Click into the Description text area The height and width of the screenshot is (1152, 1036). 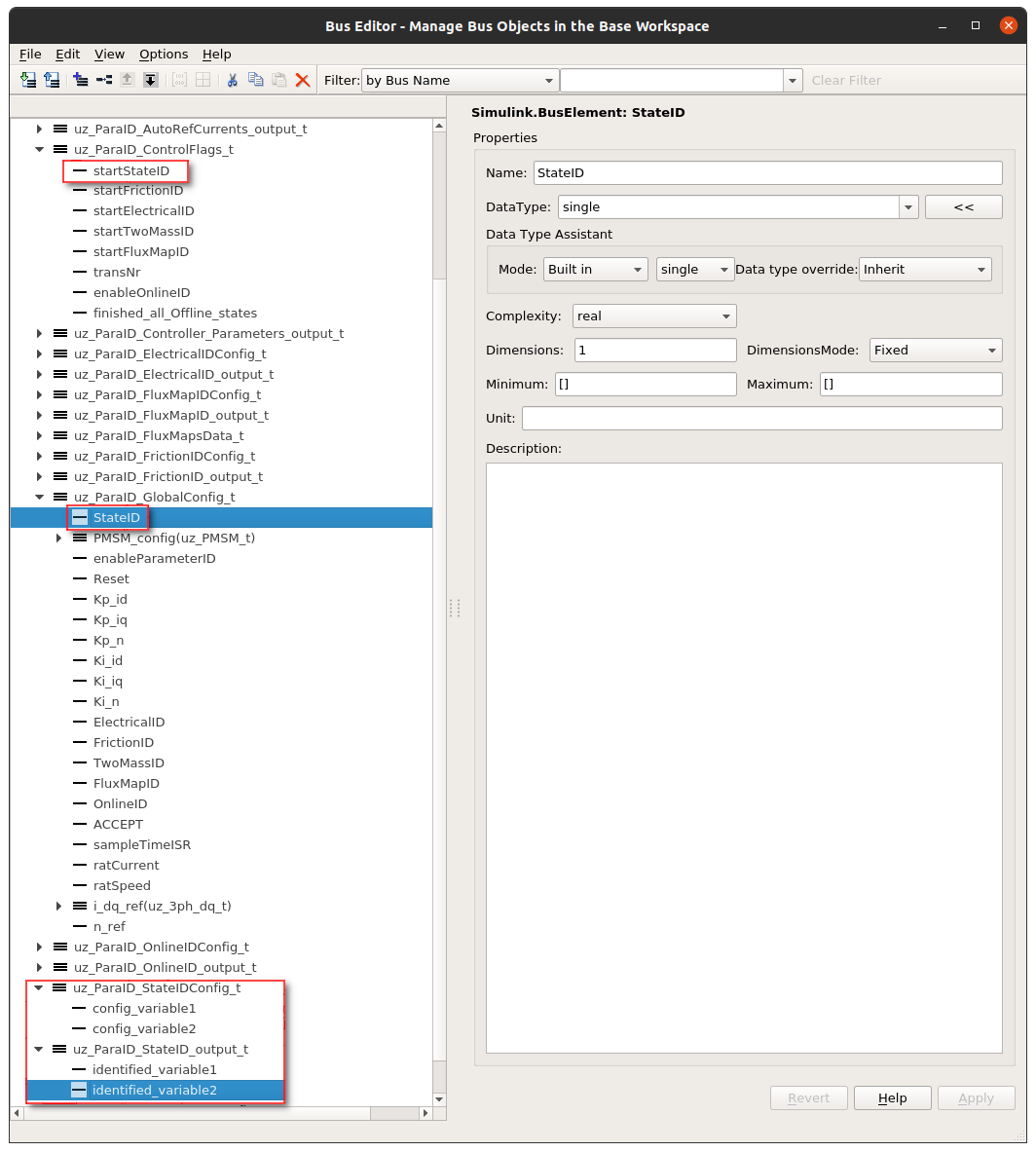click(x=744, y=758)
